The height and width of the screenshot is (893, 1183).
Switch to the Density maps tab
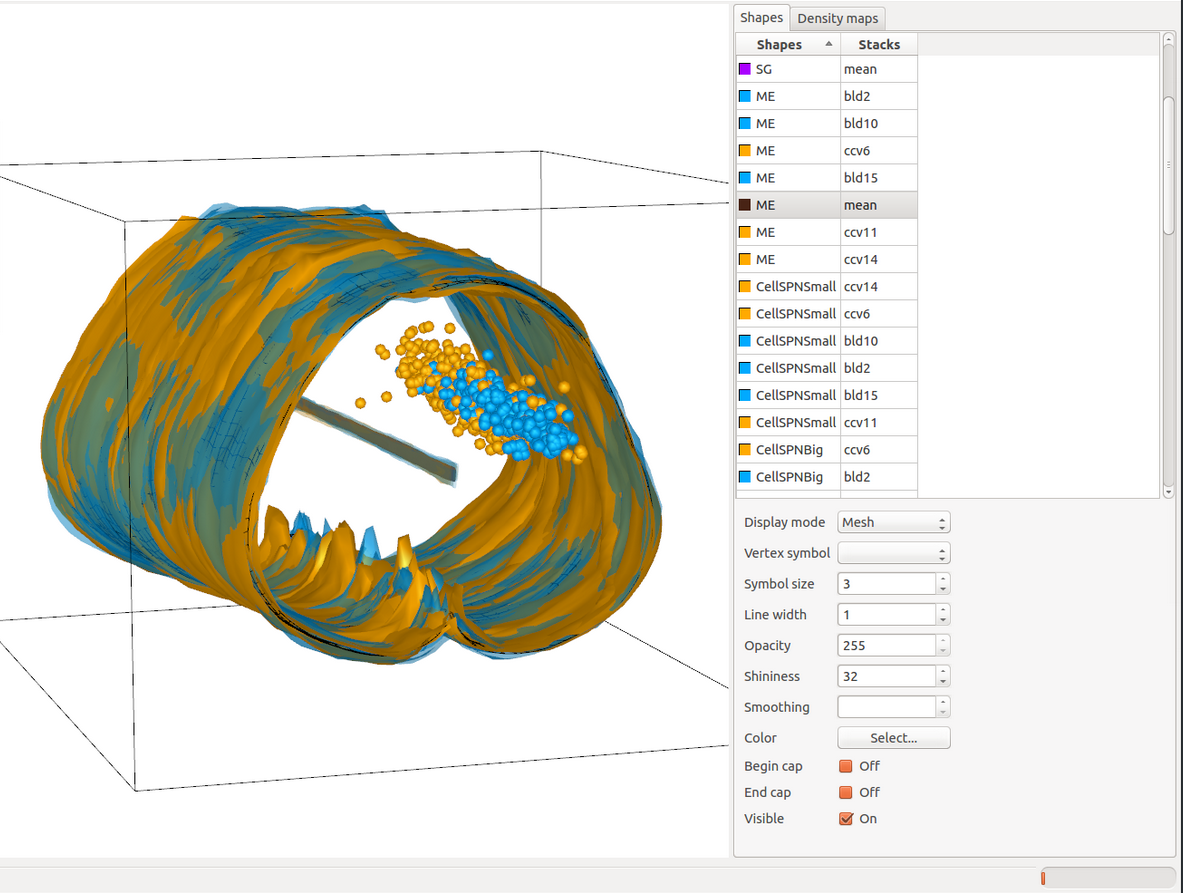coord(838,18)
